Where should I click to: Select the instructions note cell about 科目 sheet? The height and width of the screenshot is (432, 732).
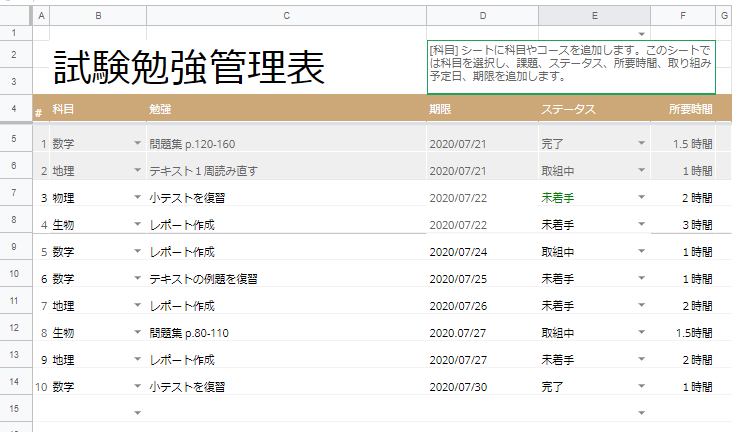coord(571,67)
